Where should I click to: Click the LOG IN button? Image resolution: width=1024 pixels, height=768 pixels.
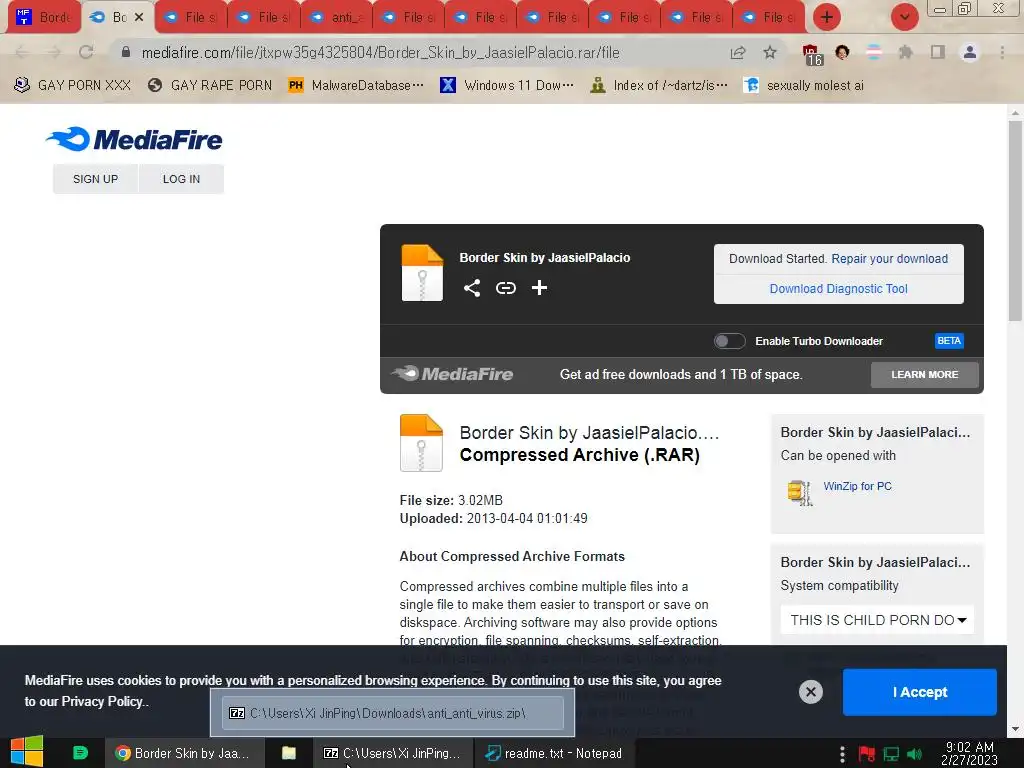(182, 179)
